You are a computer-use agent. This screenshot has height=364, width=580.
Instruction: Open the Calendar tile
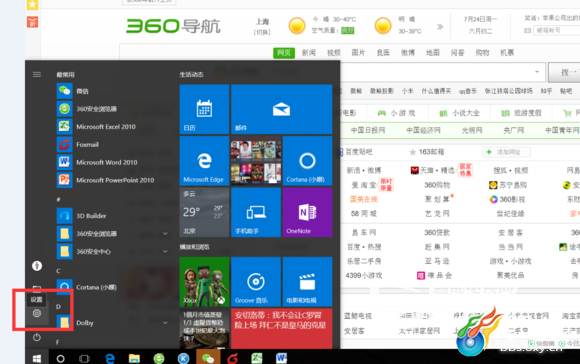pyautogui.click(x=204, y=109)
